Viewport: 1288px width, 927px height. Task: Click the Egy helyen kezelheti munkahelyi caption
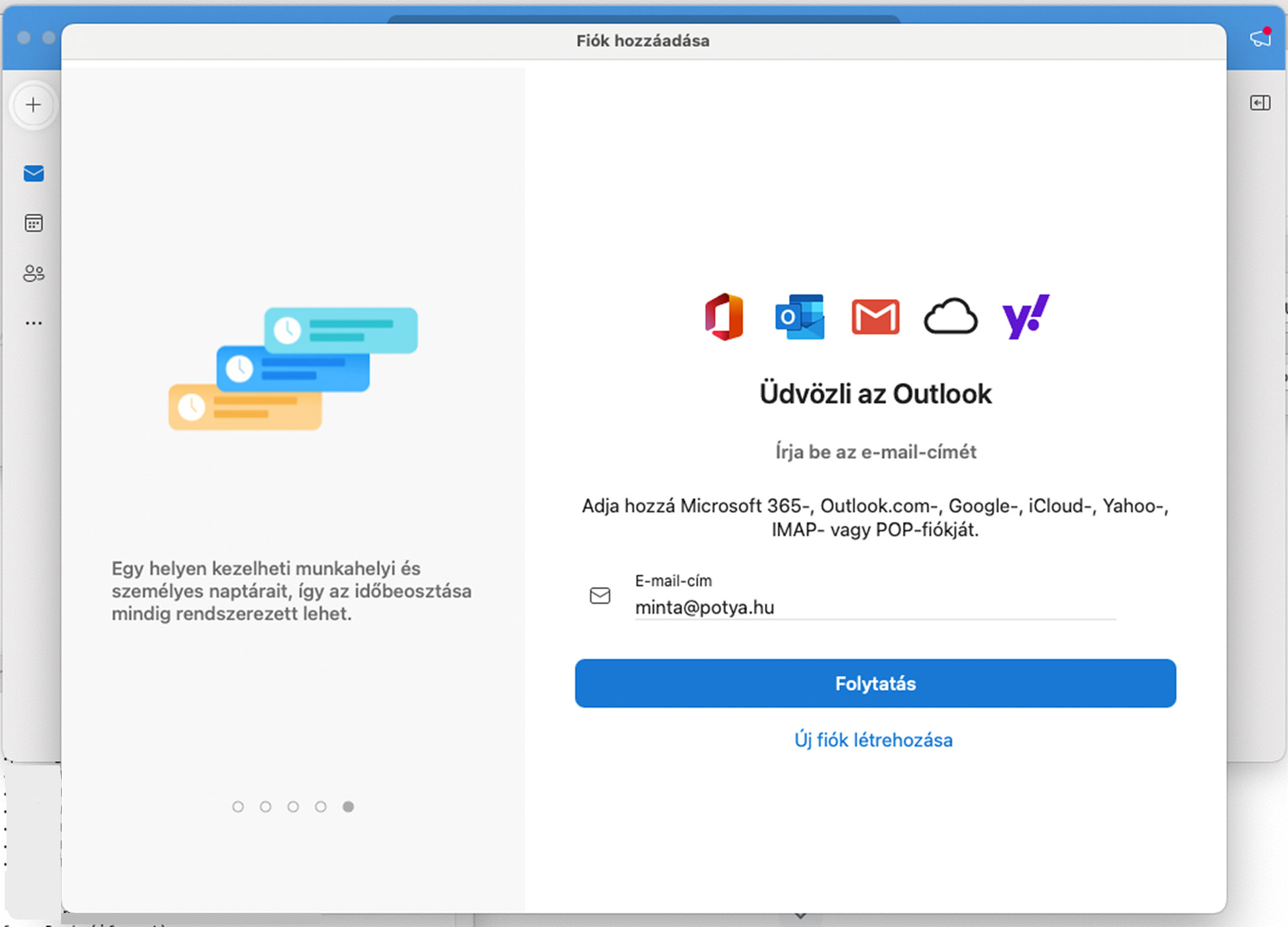pos(292,591)
